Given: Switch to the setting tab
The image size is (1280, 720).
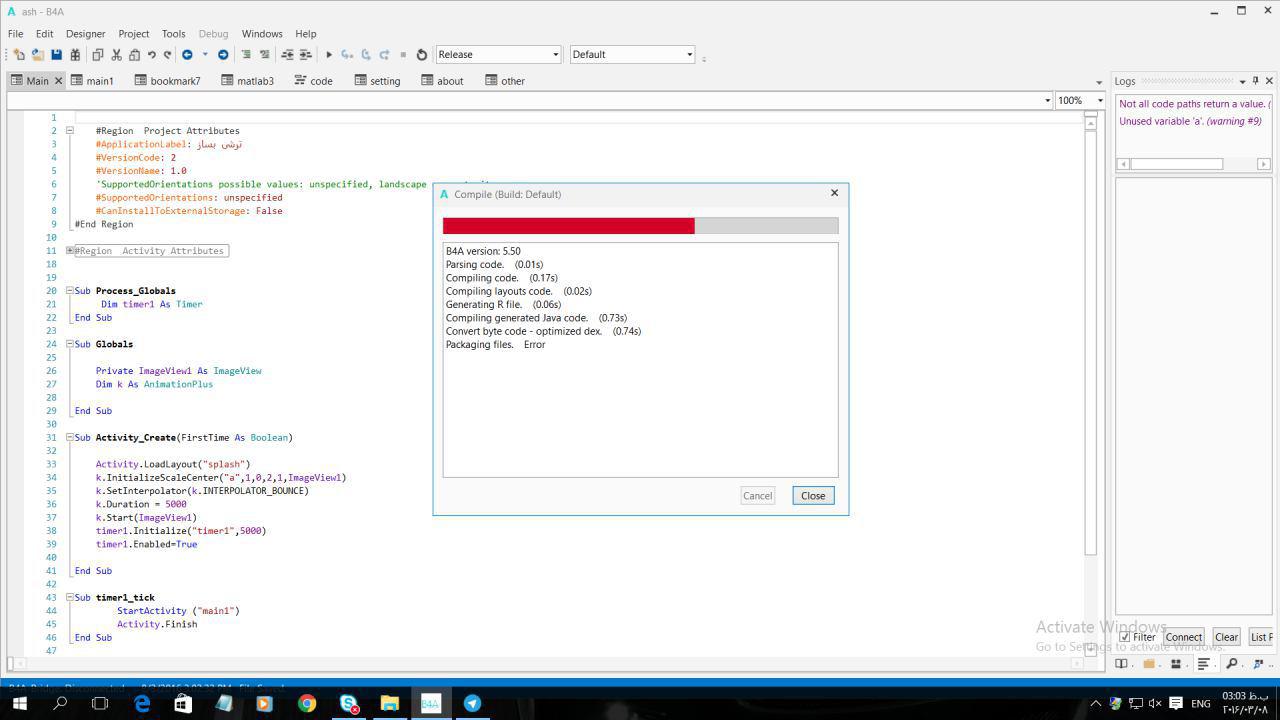Looking at the screenshot, I should point(378,81).
